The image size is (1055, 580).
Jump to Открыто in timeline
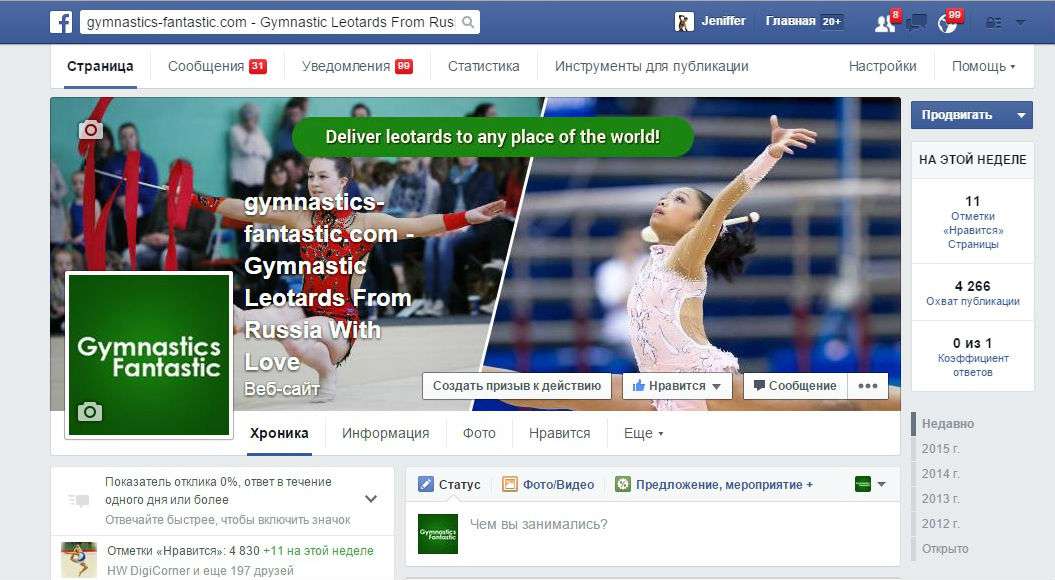[x=945, y=548]
